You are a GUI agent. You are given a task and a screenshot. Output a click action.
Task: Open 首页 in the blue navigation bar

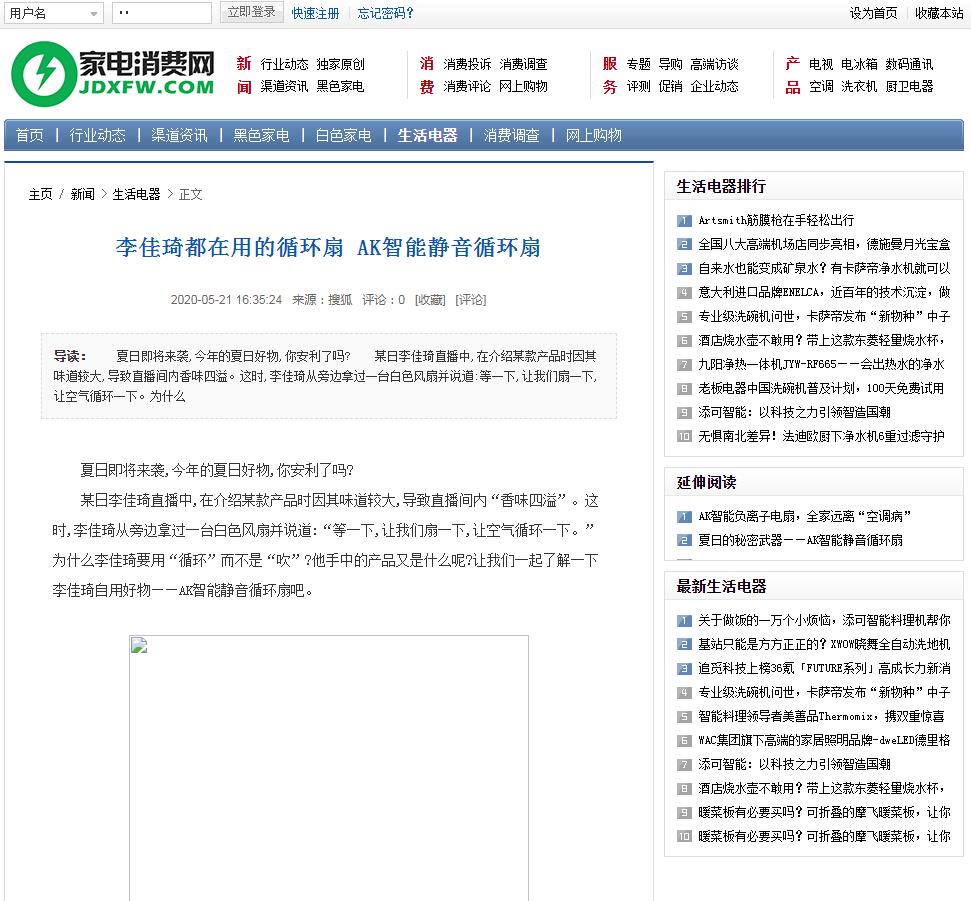pyautogui.click(x=30, y=135)
